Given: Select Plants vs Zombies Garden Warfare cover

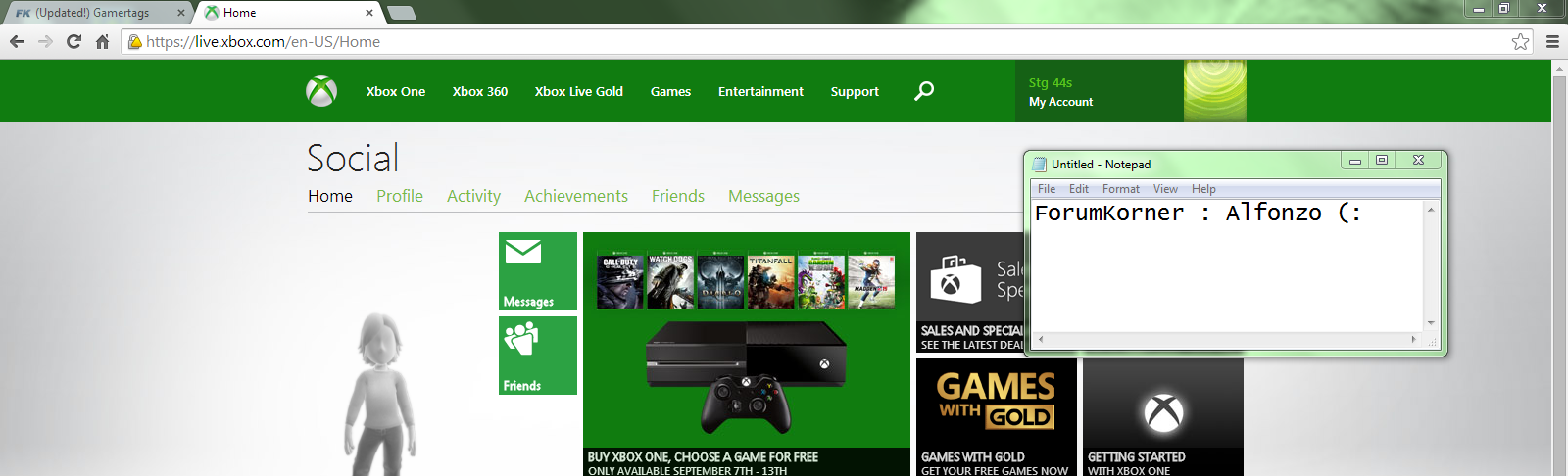Looking at the screenshot, I should pos(821,281).
